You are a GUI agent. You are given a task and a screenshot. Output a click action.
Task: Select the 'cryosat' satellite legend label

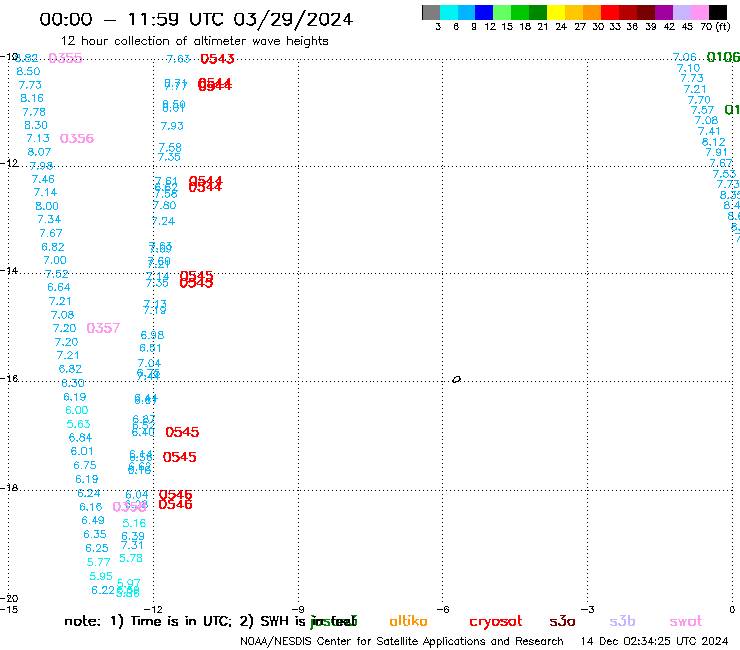coord(496,622)
